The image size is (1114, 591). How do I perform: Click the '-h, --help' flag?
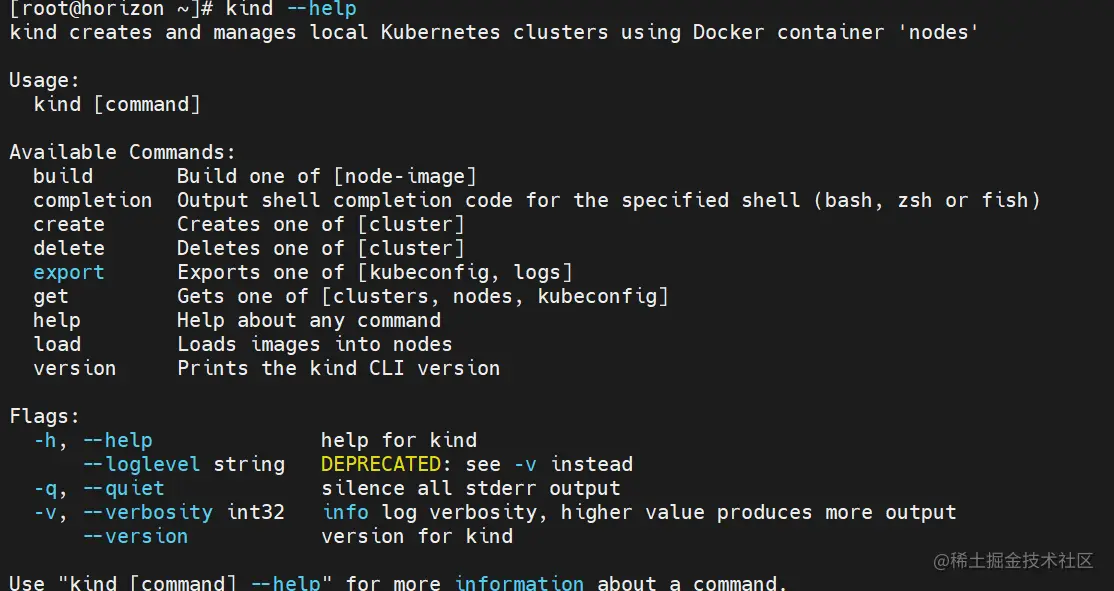93,440
